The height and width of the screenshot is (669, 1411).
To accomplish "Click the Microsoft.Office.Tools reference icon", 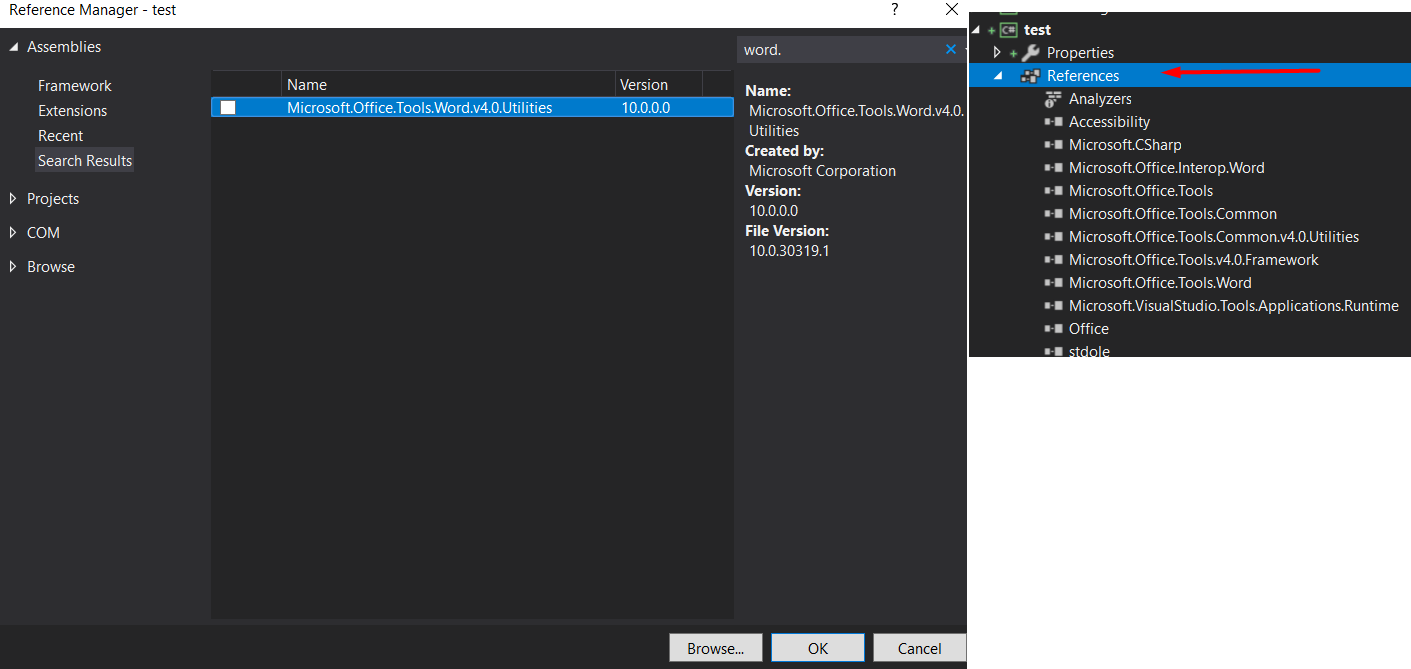I will [1053, 191].
